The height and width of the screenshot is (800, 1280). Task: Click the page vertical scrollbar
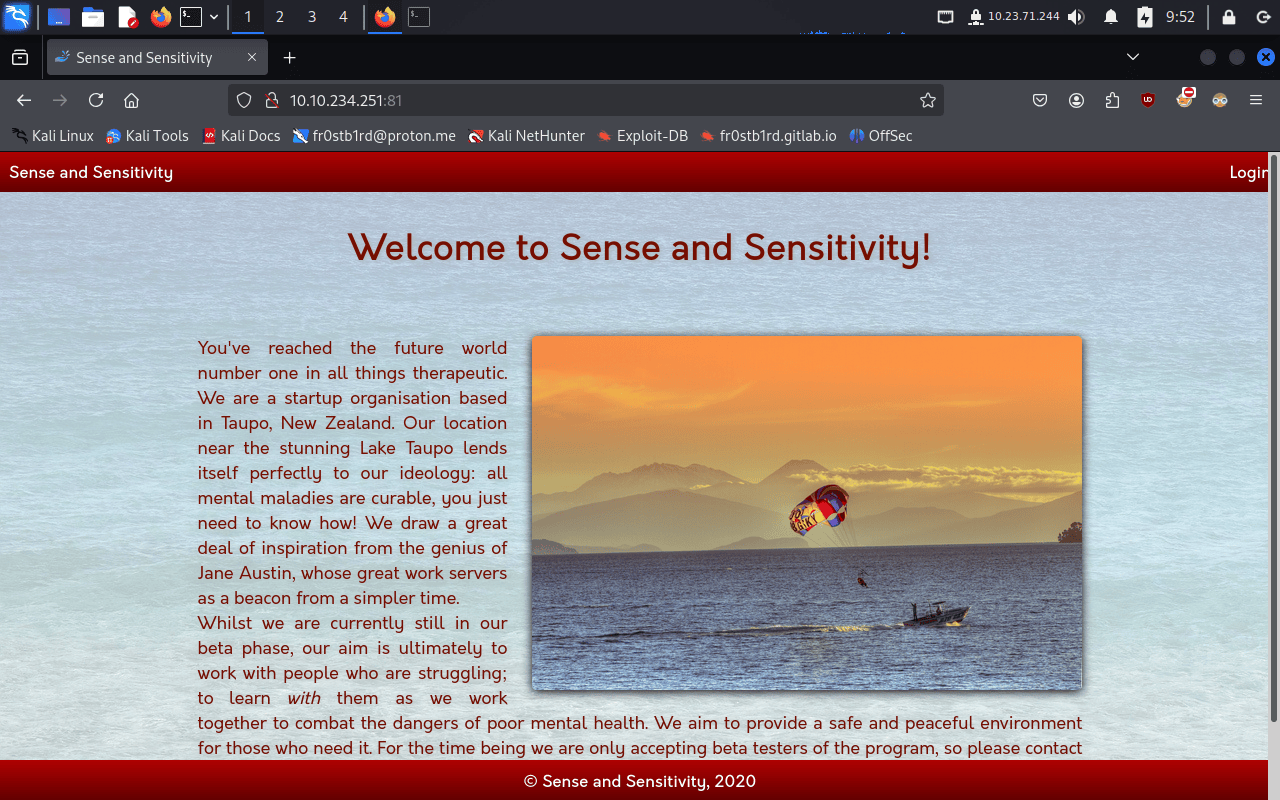coord(1273,440)
